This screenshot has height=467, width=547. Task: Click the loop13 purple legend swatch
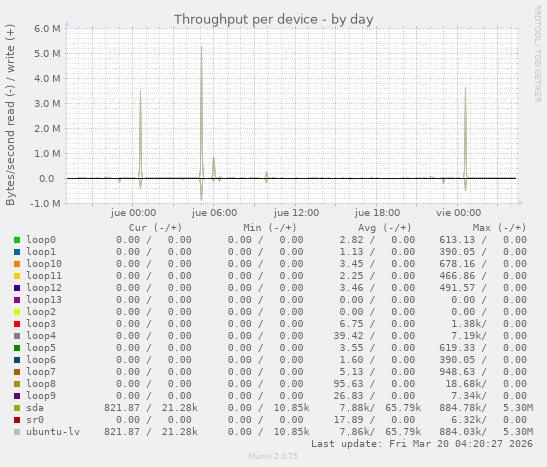[17, 300]
